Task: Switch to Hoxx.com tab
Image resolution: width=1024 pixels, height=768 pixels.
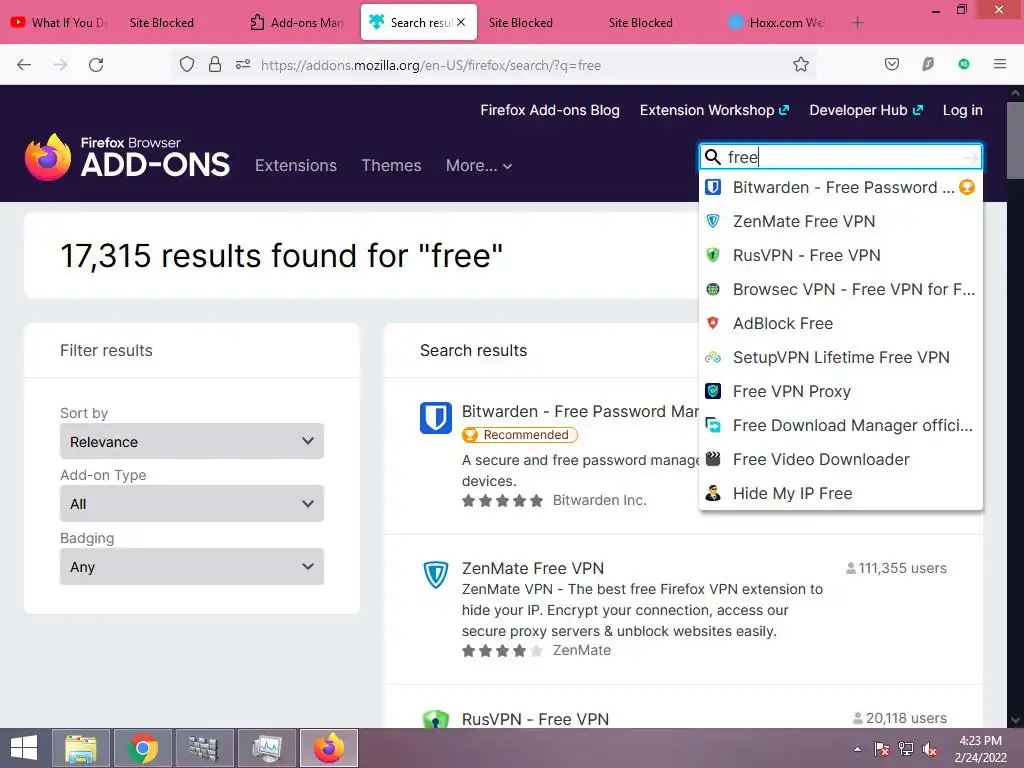Action: point(777,23)
